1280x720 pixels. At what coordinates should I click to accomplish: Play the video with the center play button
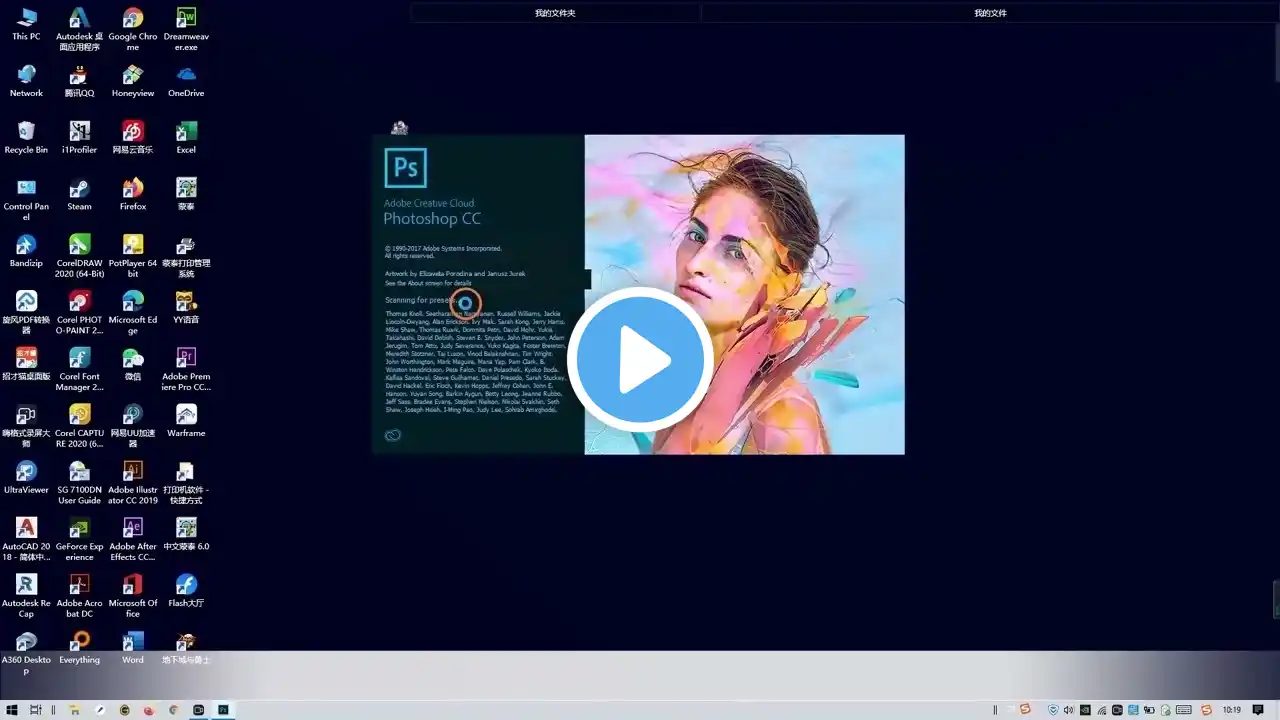pyautogui.click(x=640, y=360)
